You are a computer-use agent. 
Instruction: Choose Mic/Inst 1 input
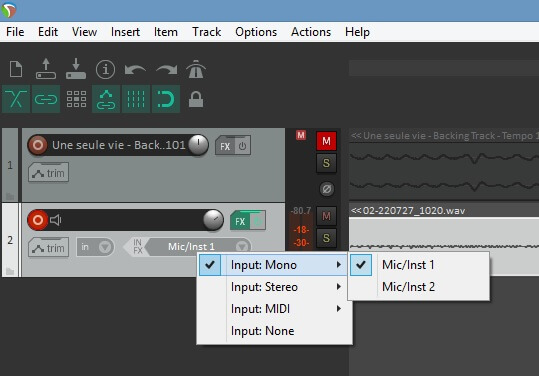[x=419, y=265]
